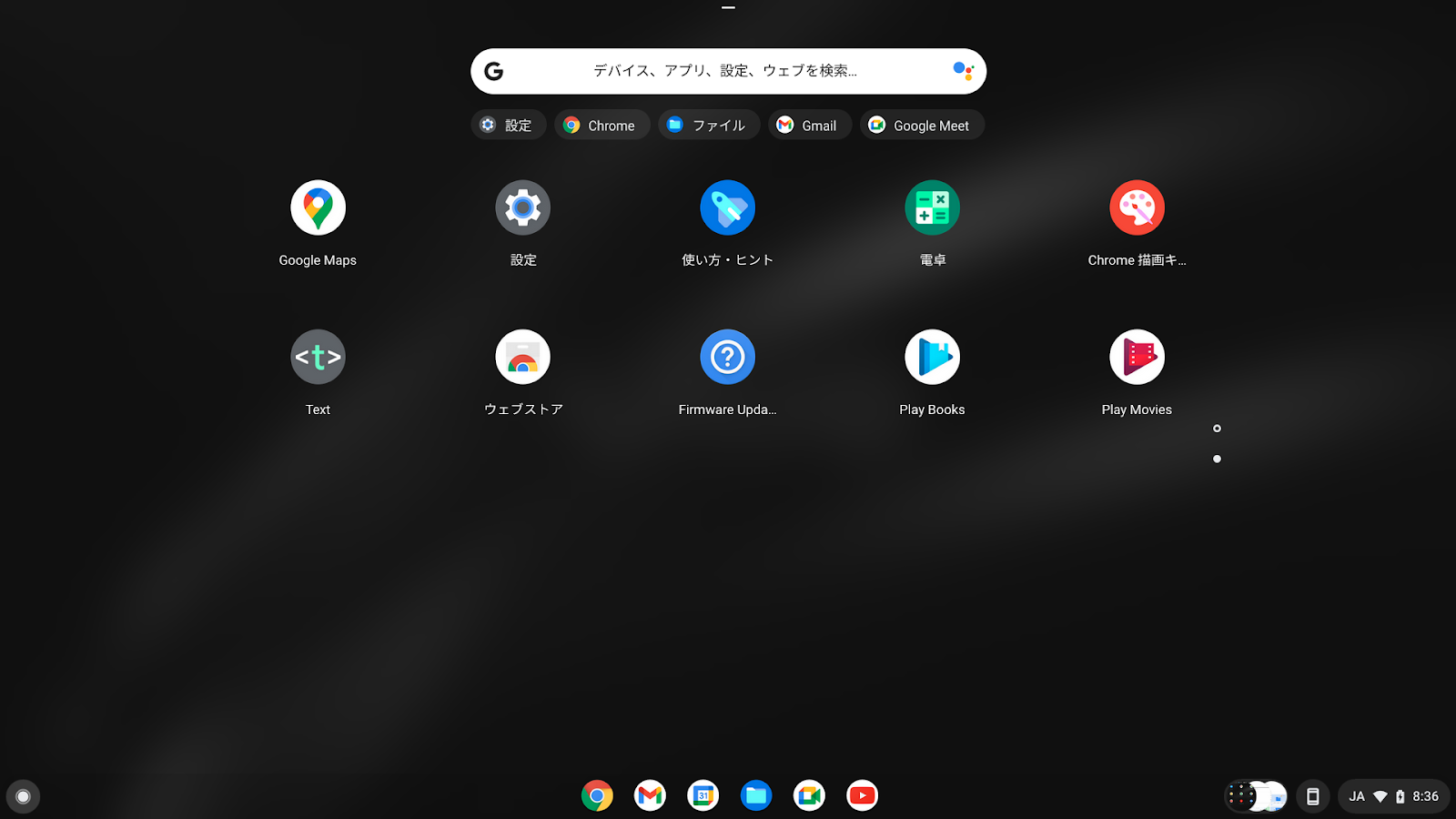Screen dimensions: 1456x819
Task: Click the battery status icon
Action: tap(1400, 796)
